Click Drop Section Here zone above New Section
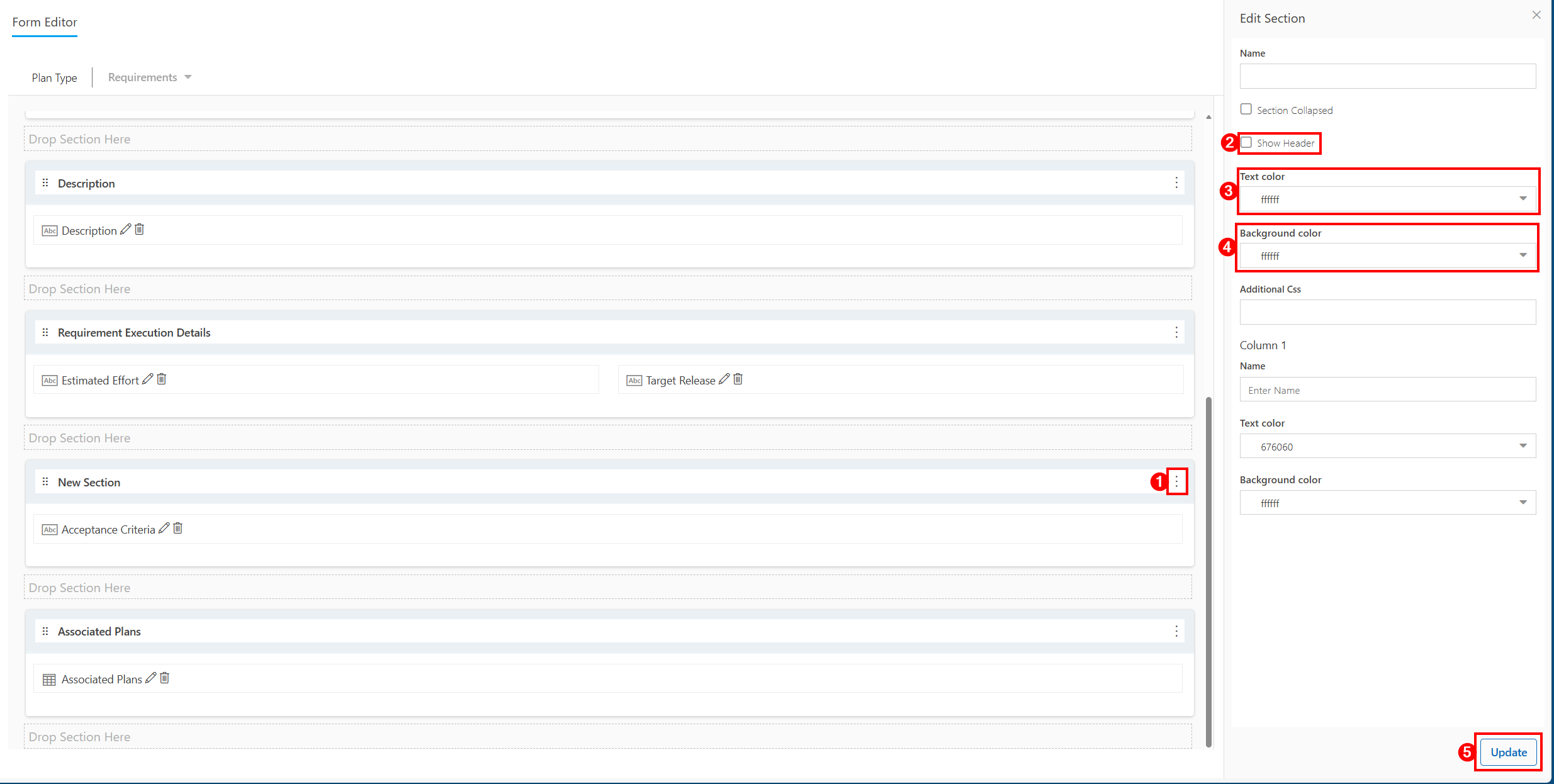This screenshot has width=1554, height=784. [x=608, y=438]
